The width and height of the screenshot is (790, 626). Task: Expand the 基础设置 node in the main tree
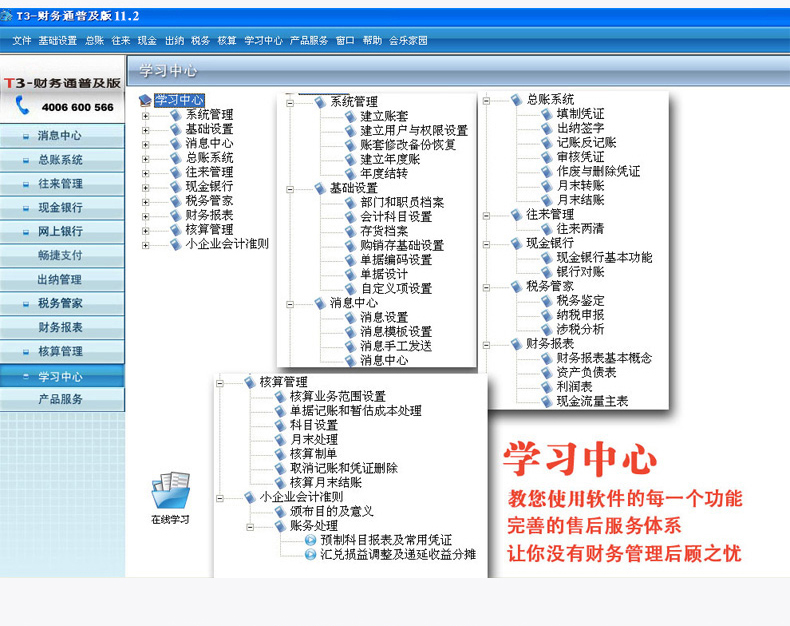(146, 130)
